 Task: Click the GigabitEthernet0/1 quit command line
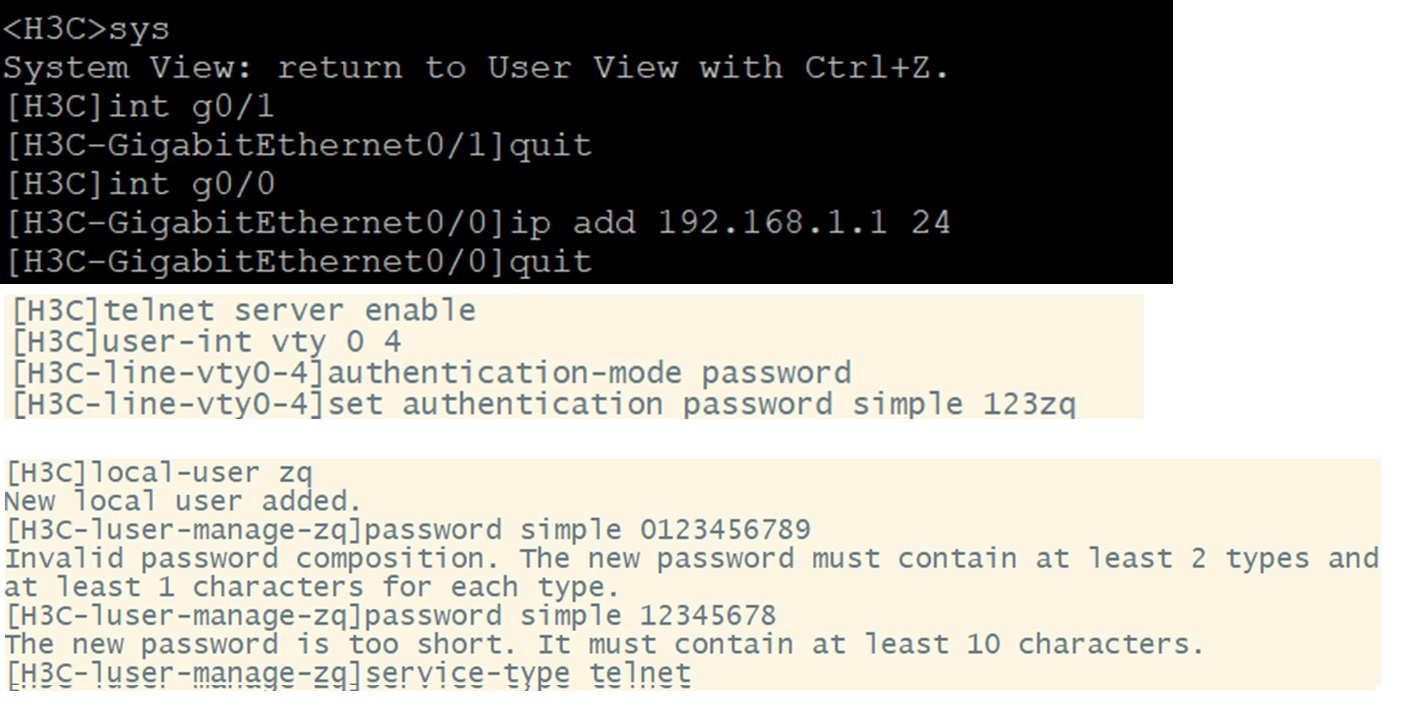(299, 145)
